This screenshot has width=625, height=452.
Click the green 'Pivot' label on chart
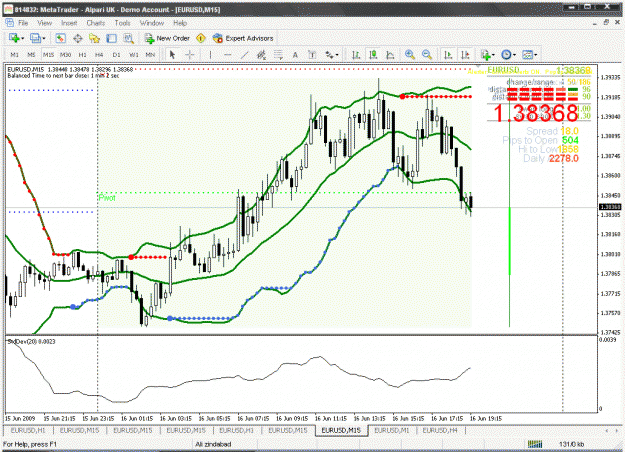(107, 198)
